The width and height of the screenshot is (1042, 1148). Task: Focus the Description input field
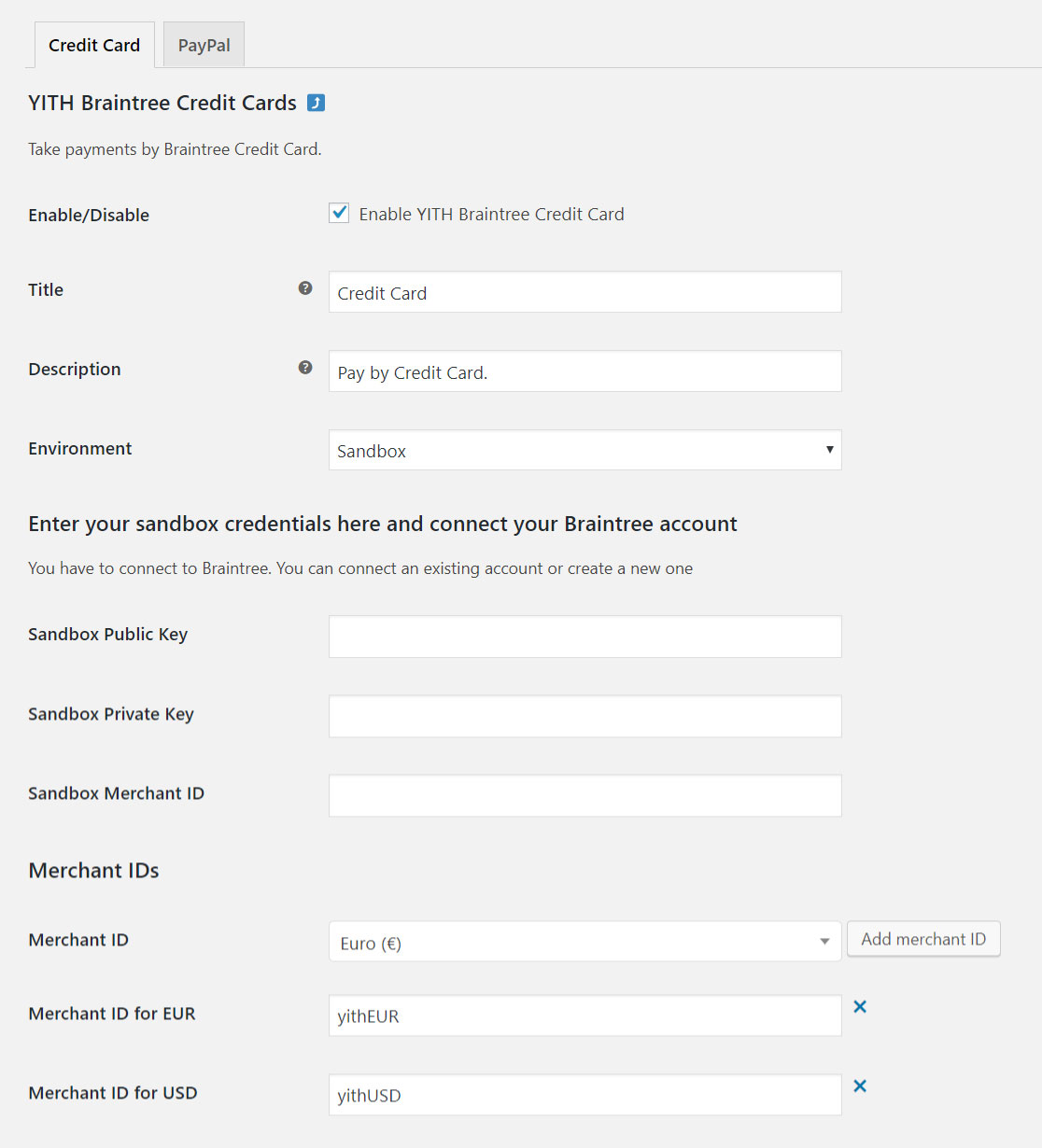(584, 371)
